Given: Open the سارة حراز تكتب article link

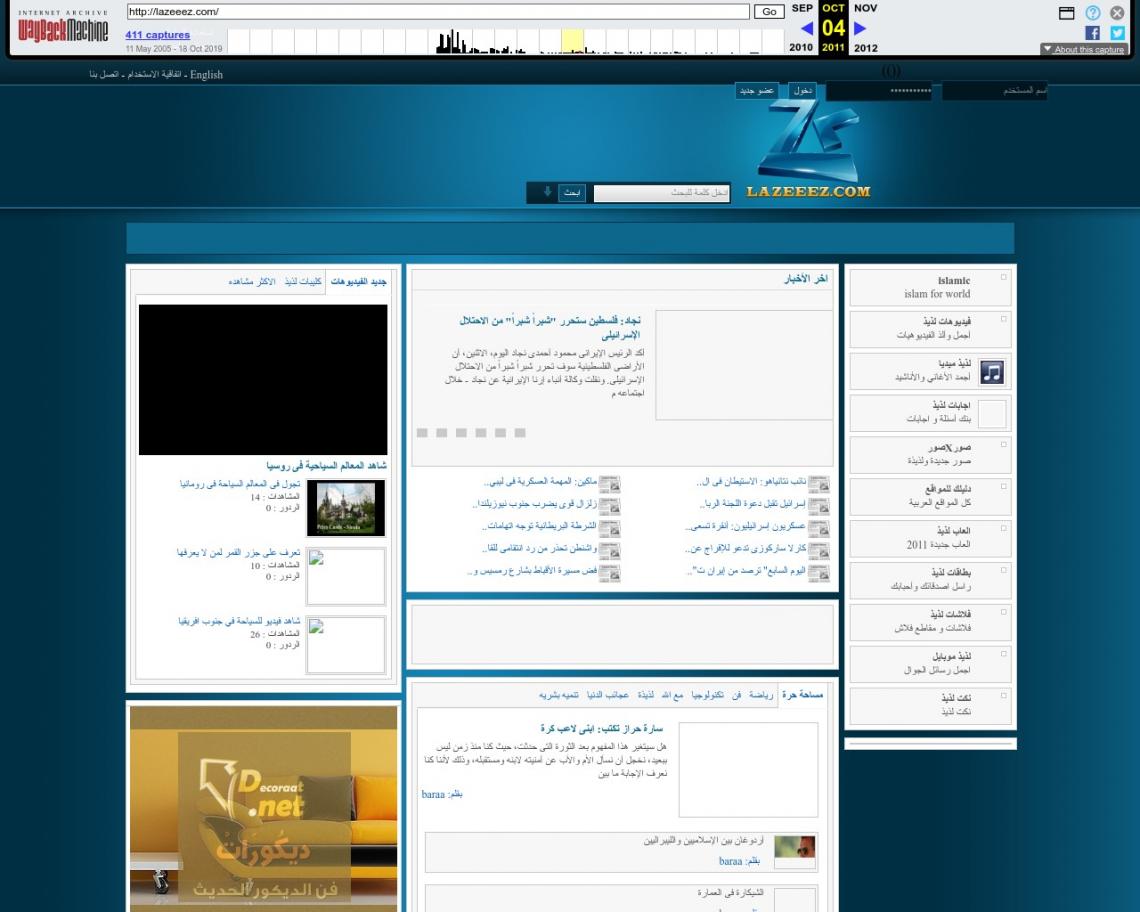Looking at the screenshot, I should 601,728.
